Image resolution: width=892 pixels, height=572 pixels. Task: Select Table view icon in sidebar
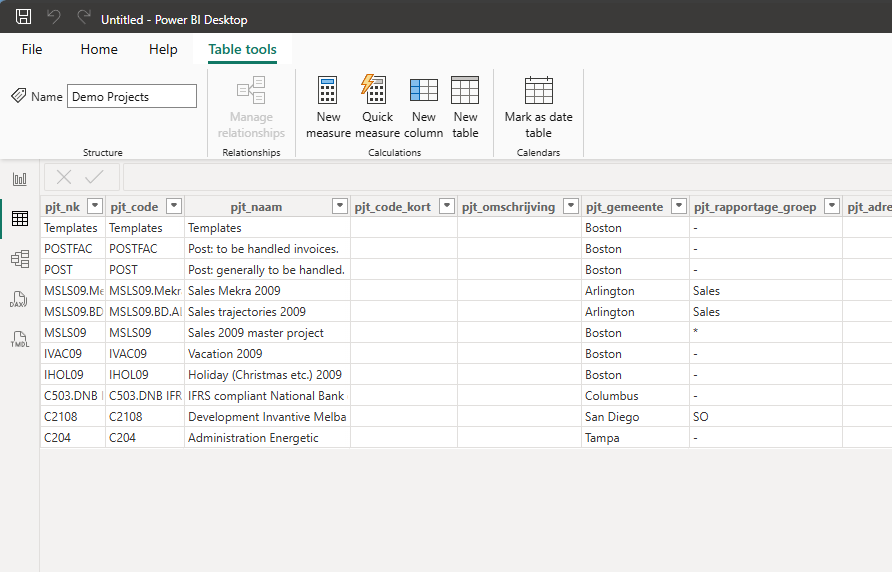tap(19, 219)
